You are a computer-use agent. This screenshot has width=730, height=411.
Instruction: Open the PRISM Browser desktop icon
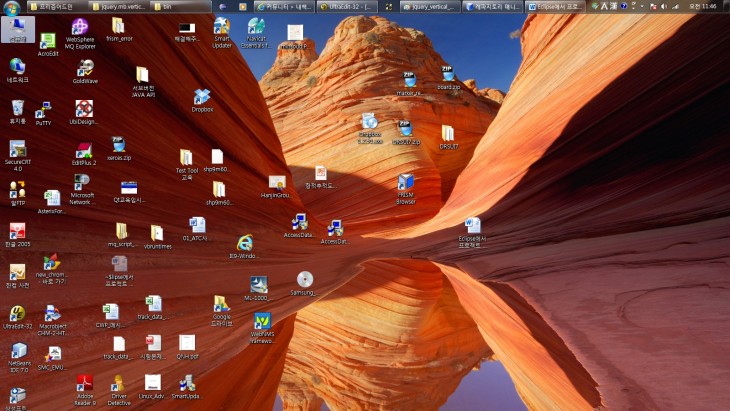coord(405,184)
